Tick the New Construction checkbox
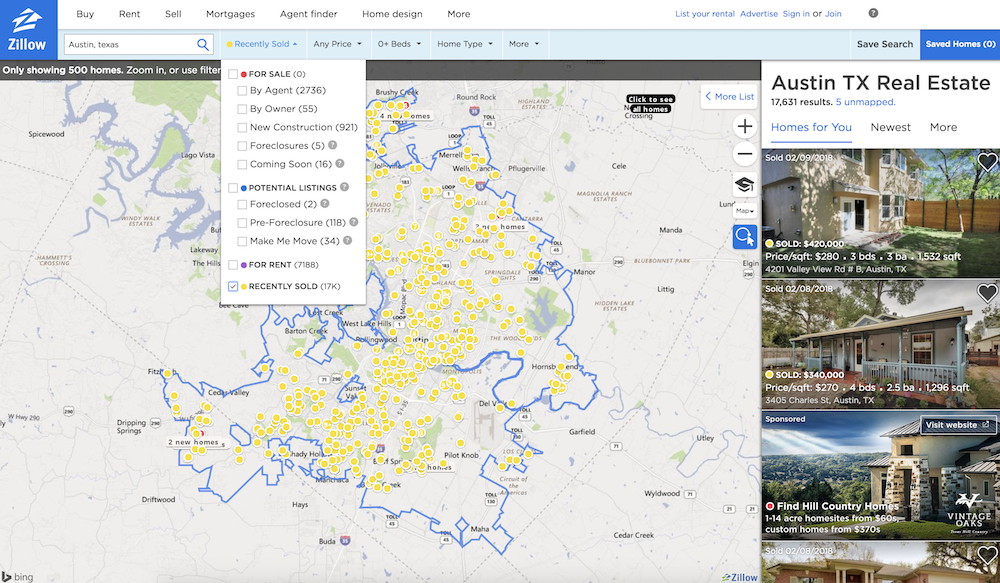Screen dimensions: 1000x583 click(x=242, y=128)
